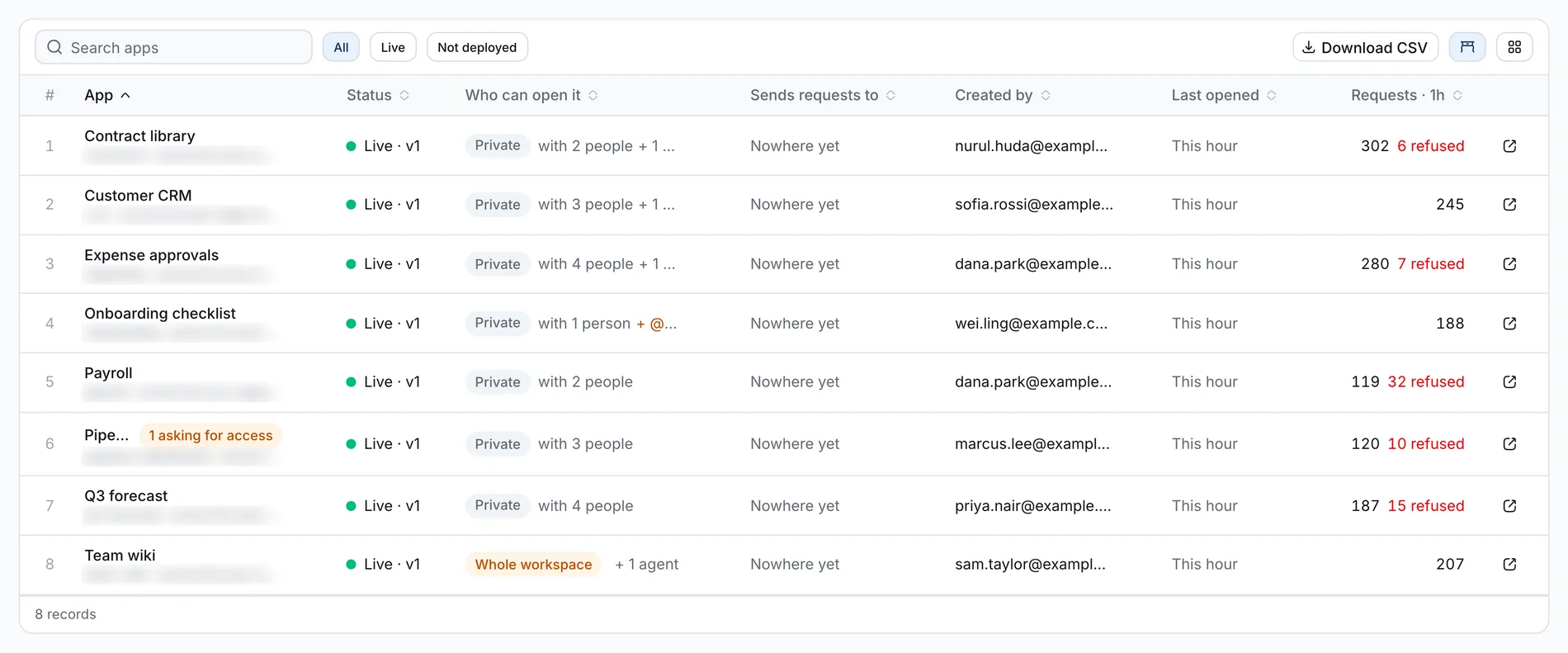The image size is (1568, 653).
Task: Sort by Who can open it
Action: click(x=531, y=95)
